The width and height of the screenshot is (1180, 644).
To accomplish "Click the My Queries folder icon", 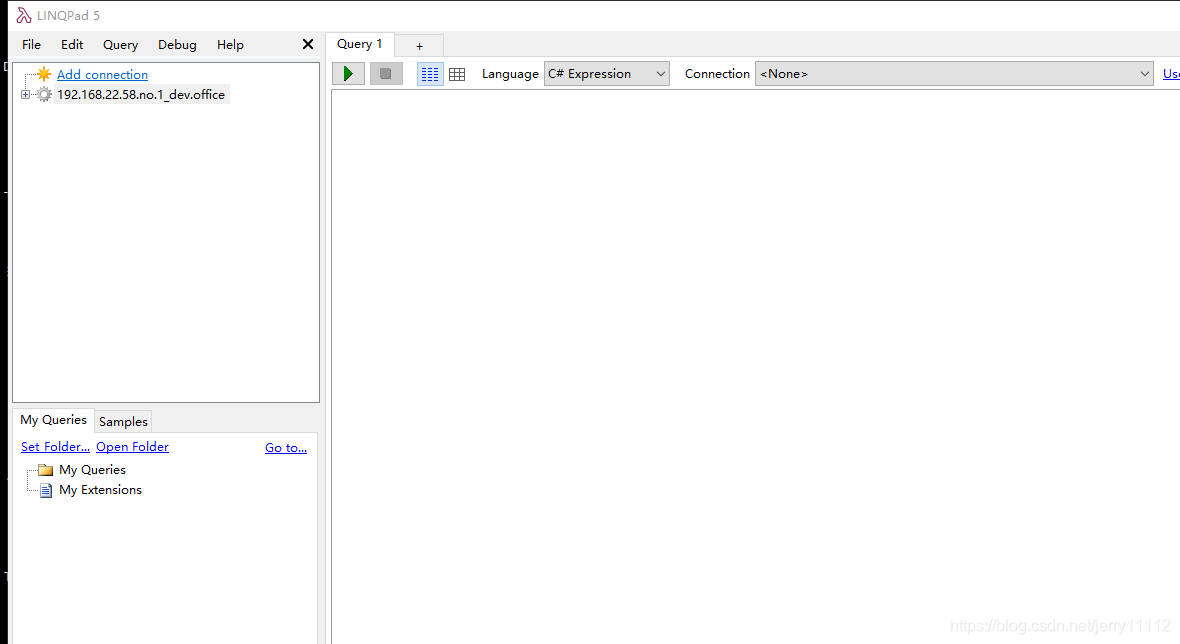I will [x=46, y=469].
